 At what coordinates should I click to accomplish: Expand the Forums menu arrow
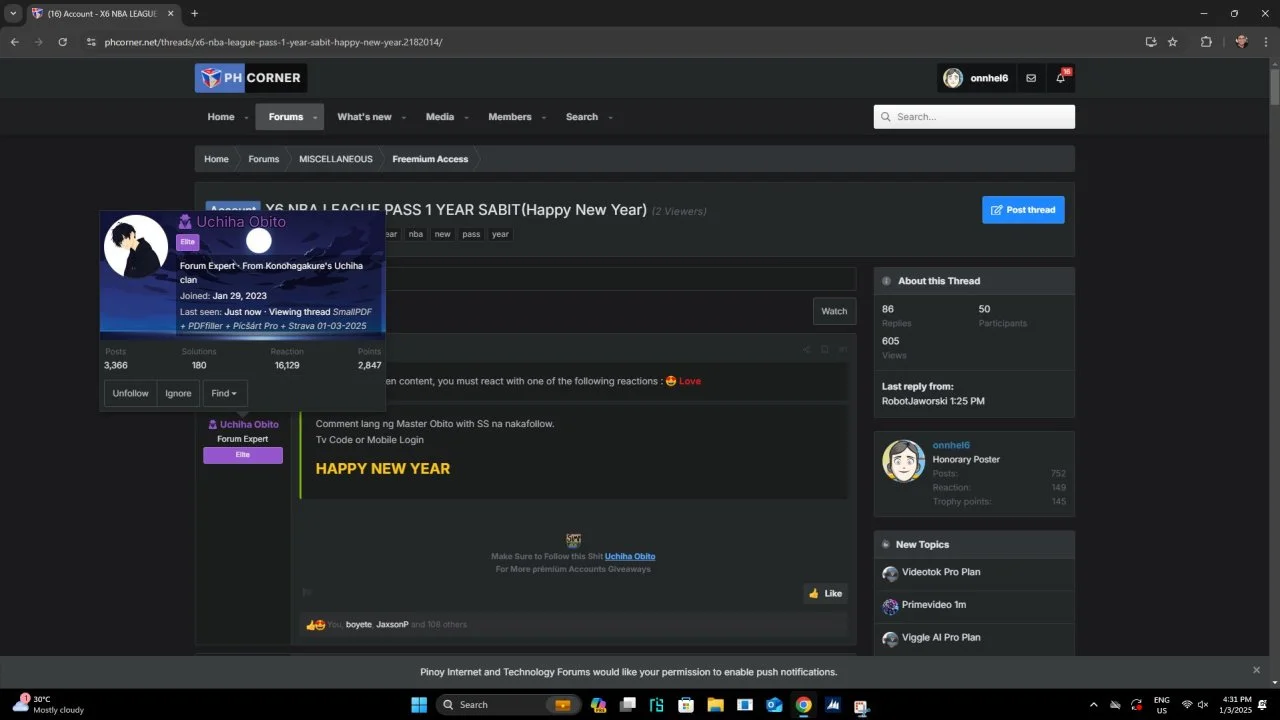tap(315, 118)
